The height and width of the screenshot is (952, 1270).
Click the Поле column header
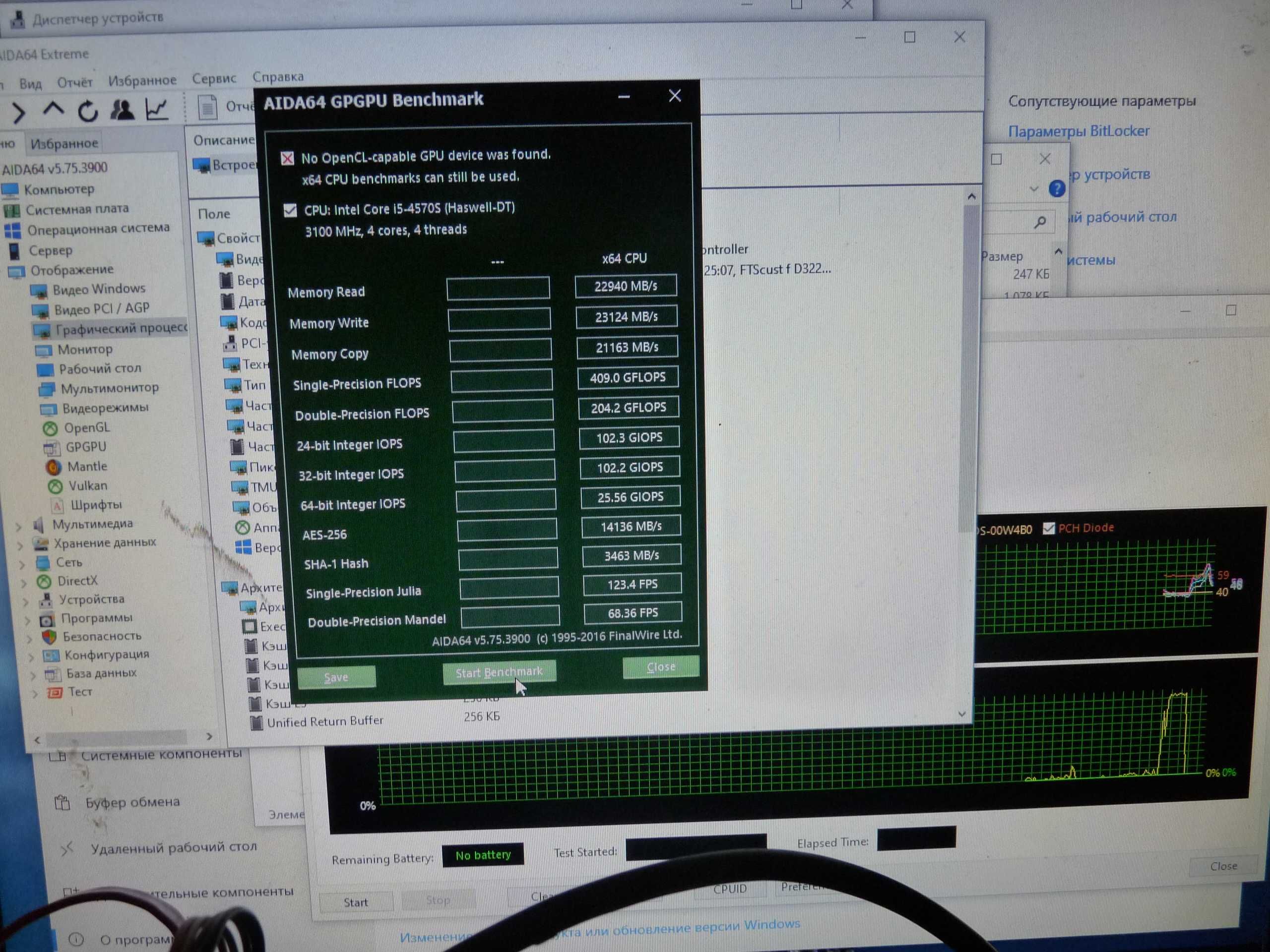coord(214,214)
